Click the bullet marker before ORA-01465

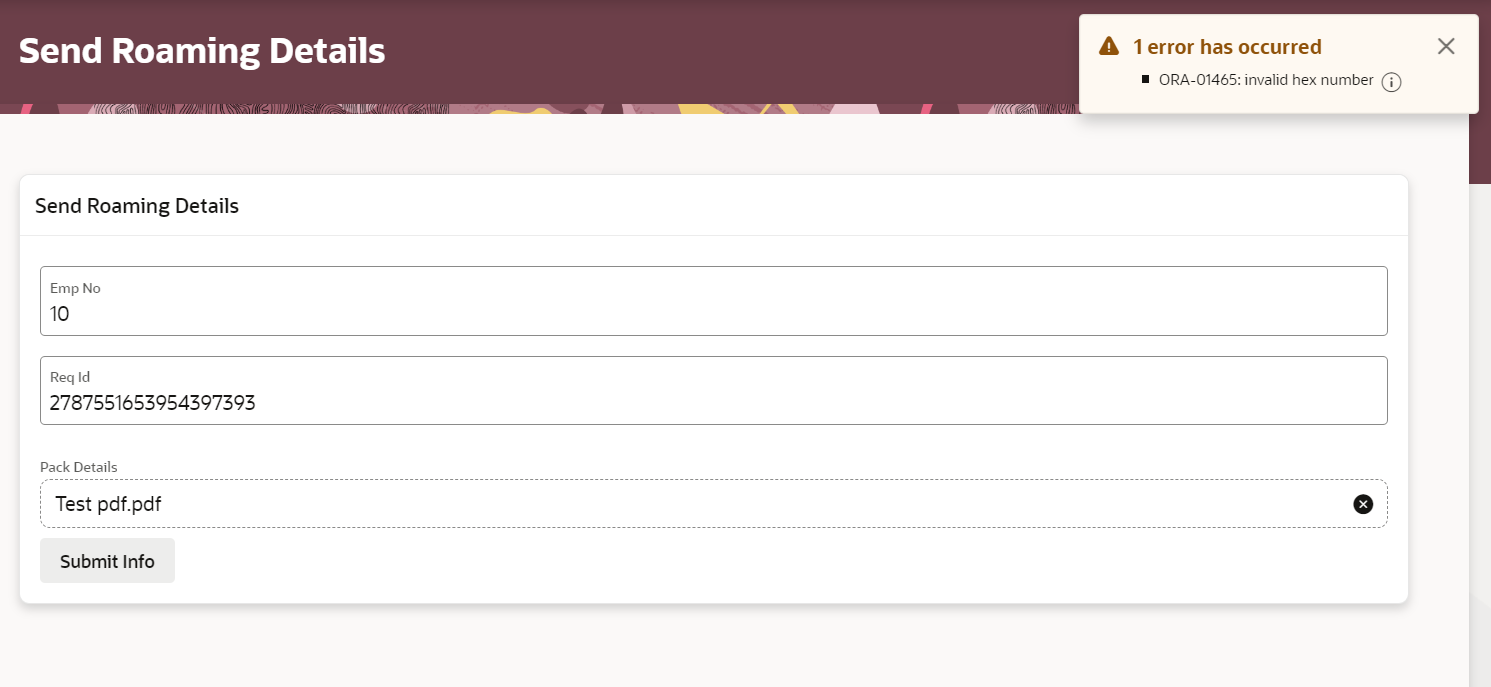pos(1145,78)
